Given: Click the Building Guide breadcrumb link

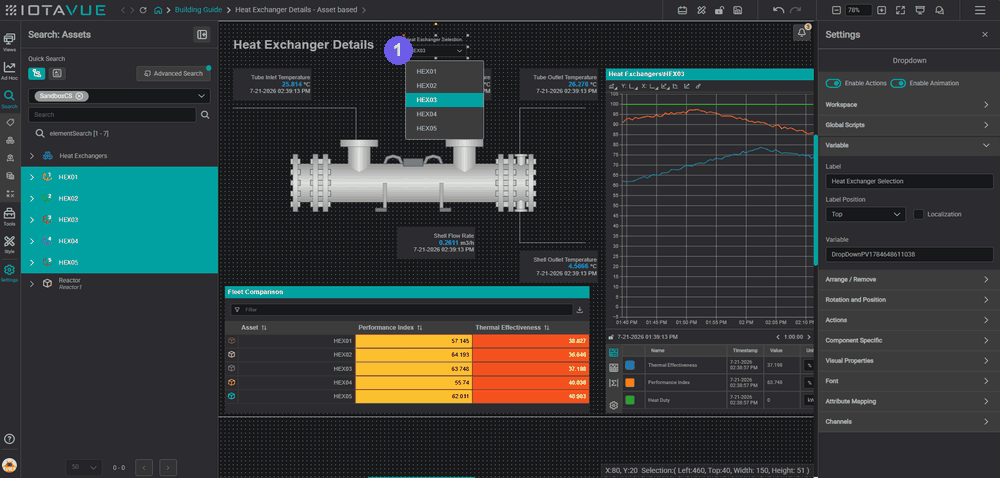Looking at the screenshot, I should (x=198, y=10).
